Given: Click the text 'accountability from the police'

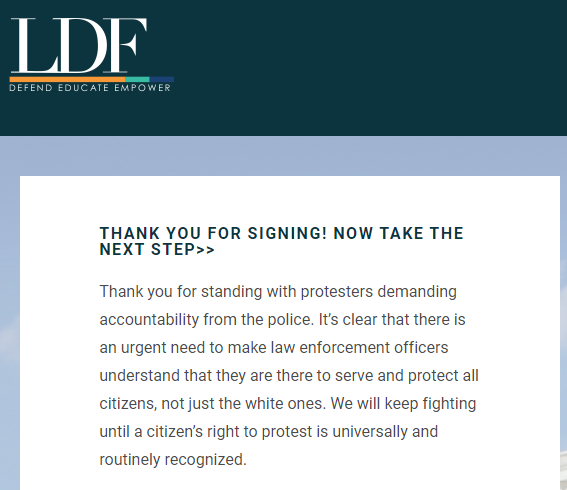Looking at the screenshot, I should tap(205, 320).
